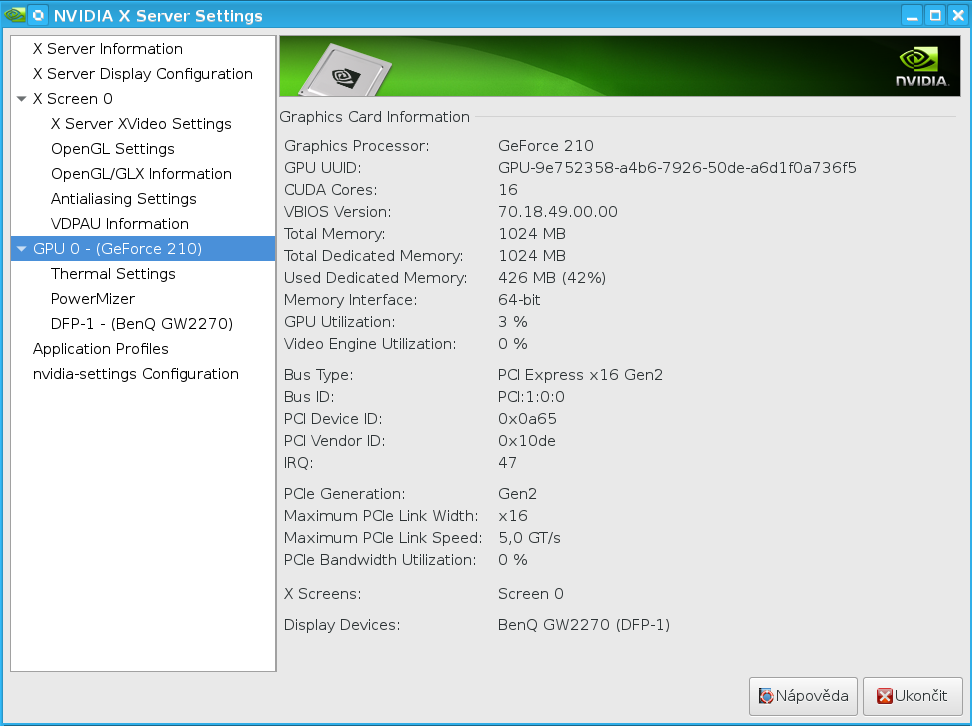The image size is (972, 726).
Task: Click Display Devices BenQ GW2270 (DFP-1)
Action: pyautogui.click(x=584, y=625)
